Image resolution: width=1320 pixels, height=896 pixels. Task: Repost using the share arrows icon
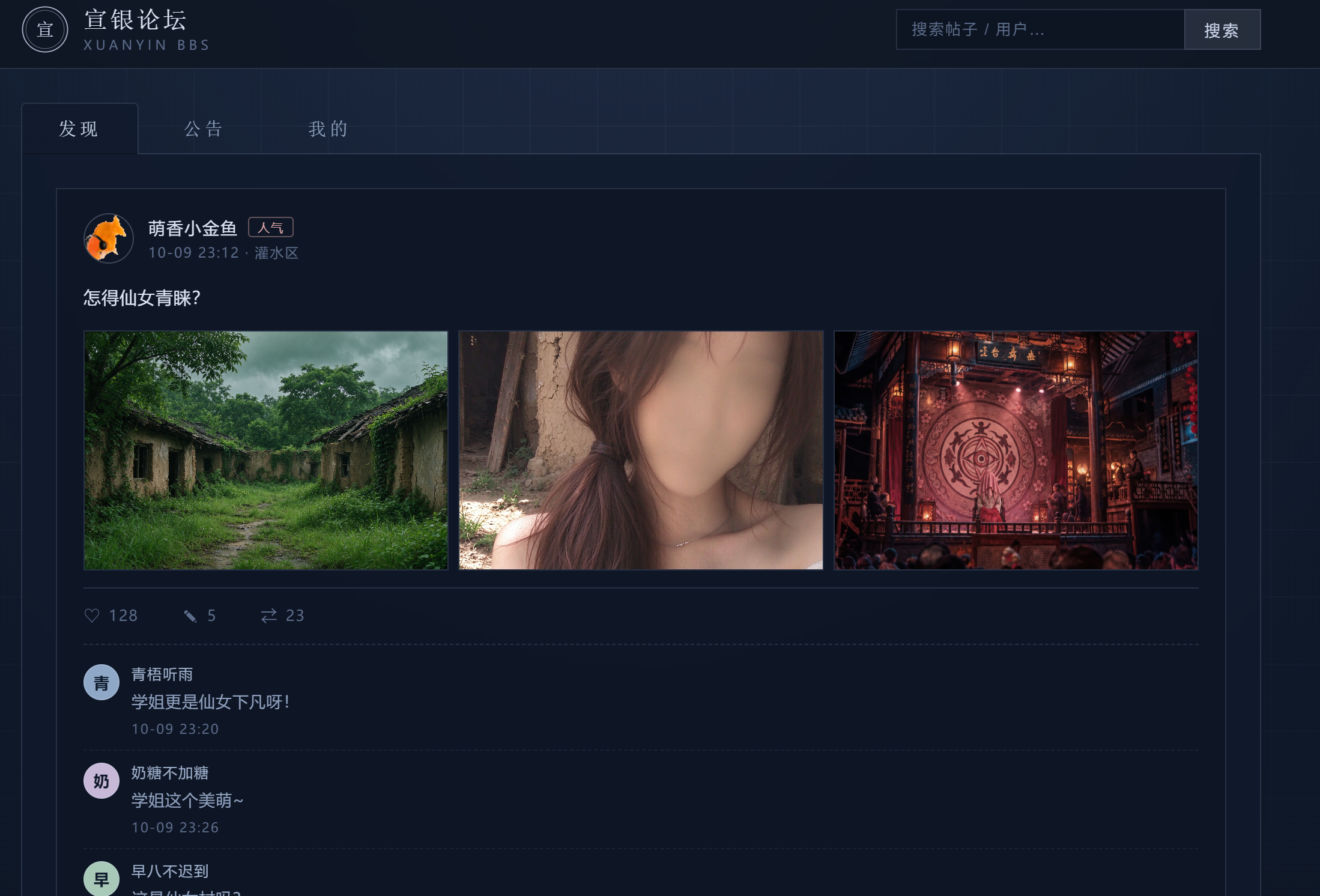[268, 616]
